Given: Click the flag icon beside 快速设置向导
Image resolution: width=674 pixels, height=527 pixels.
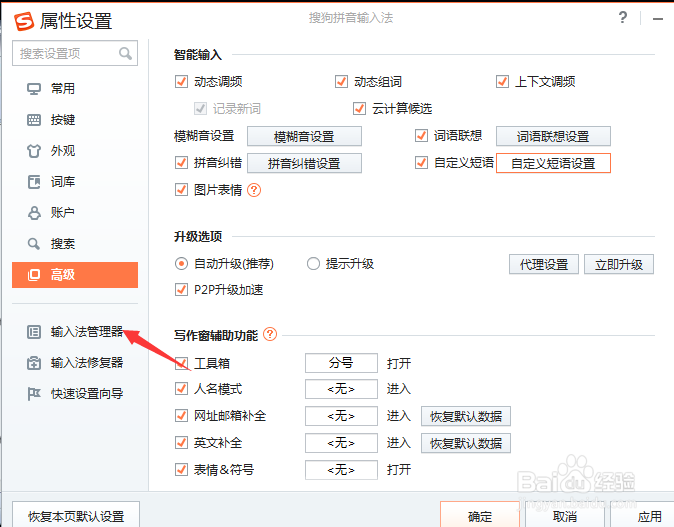Looking at the screenshot, I should tap(34, 394).
